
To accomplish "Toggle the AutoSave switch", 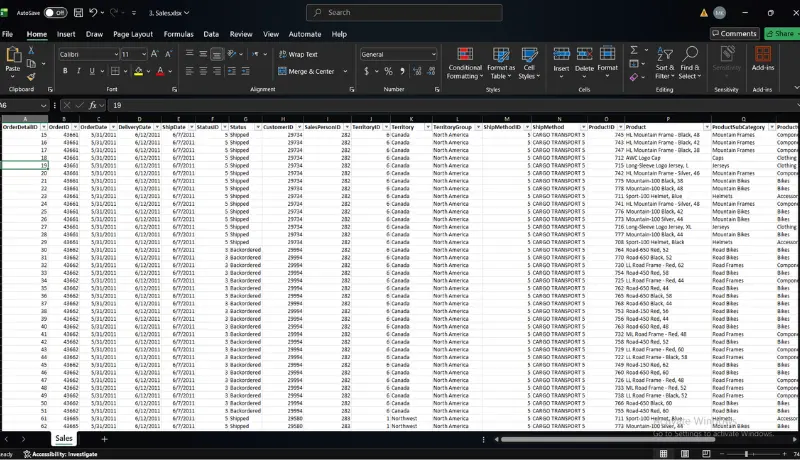I will pos(55,13).
